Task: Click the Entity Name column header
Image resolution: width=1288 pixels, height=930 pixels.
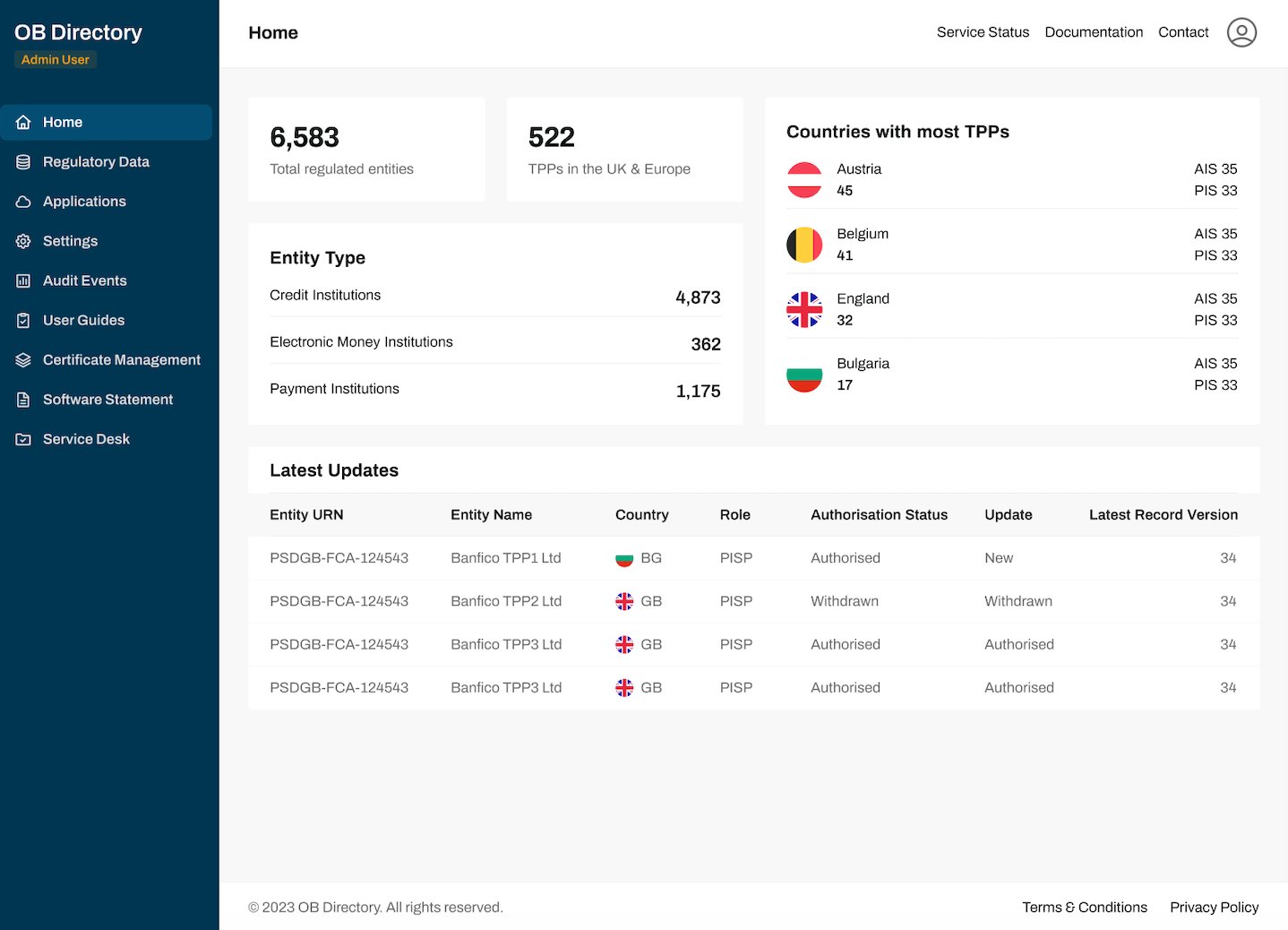Action: [x=491, y=514]
